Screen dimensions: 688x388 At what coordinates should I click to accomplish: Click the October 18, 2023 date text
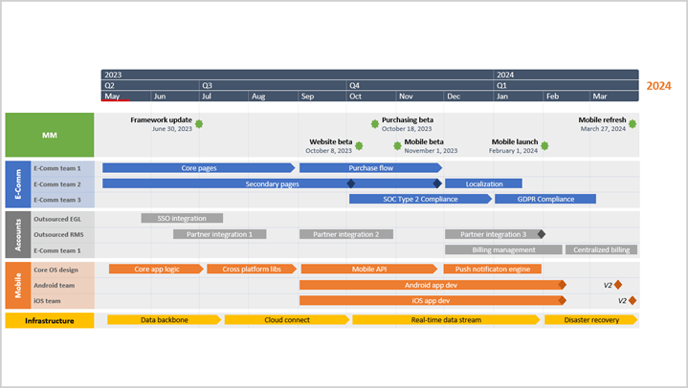407,129
